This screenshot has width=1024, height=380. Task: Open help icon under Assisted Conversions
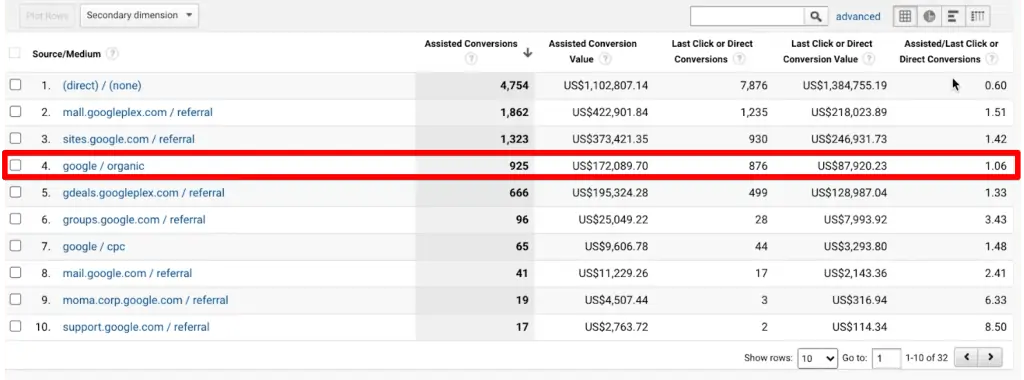[471, 59]
